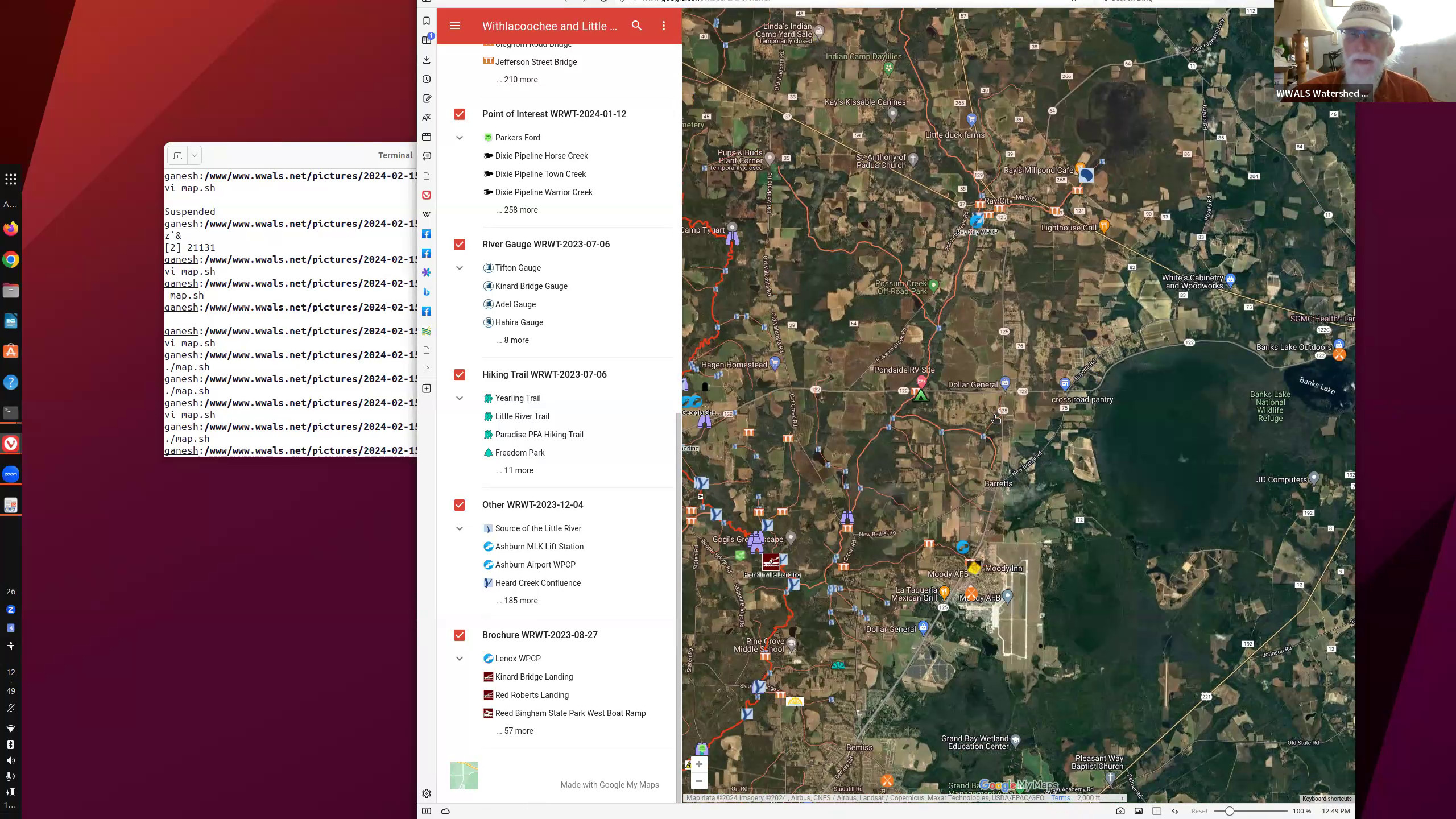Click the Pondside RV Site campground marker
The width and height of the screenshot is (1456, 819).
(921, 395)
